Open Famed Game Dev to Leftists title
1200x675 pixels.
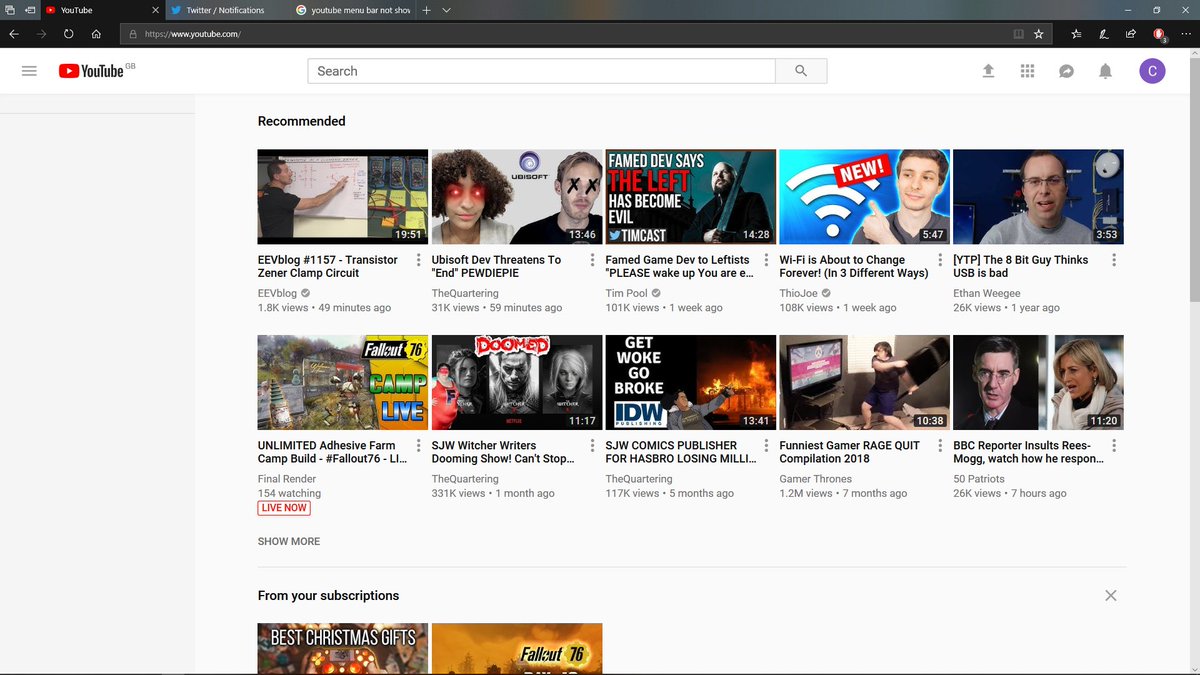tap(679, 266)
